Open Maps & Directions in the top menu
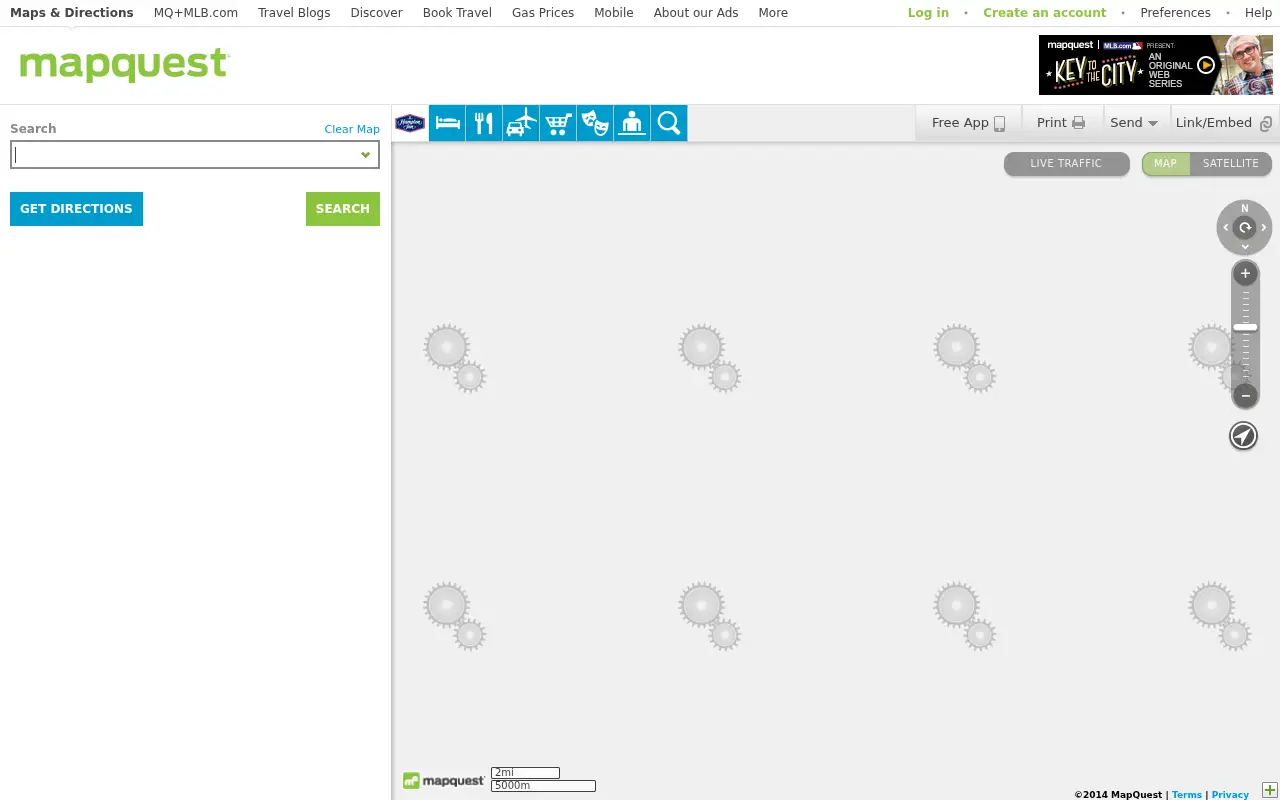Viewport: 1280px width, 800px height. tap(72, 13)
